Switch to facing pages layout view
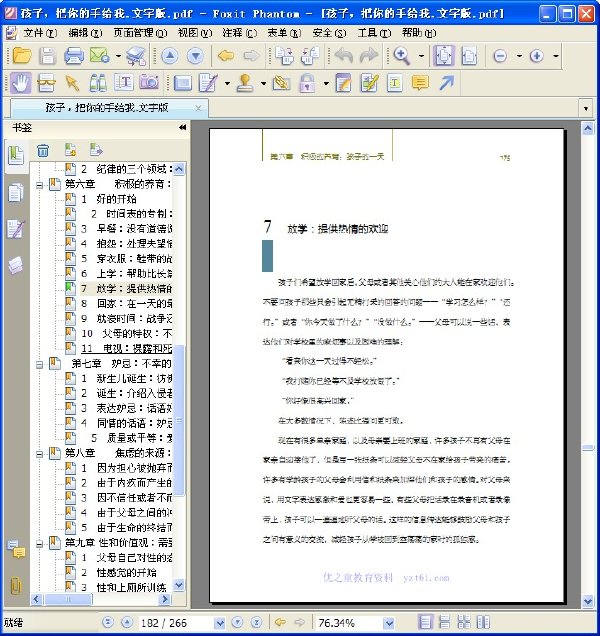This screenshot has width=600, height=636. (483, 622)
